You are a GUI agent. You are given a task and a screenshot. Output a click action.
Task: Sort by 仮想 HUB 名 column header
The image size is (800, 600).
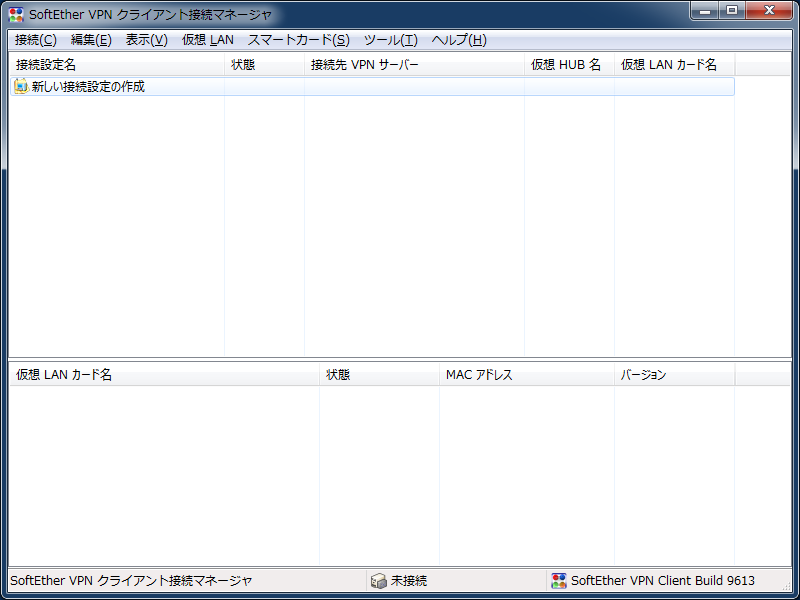point(569,65)
